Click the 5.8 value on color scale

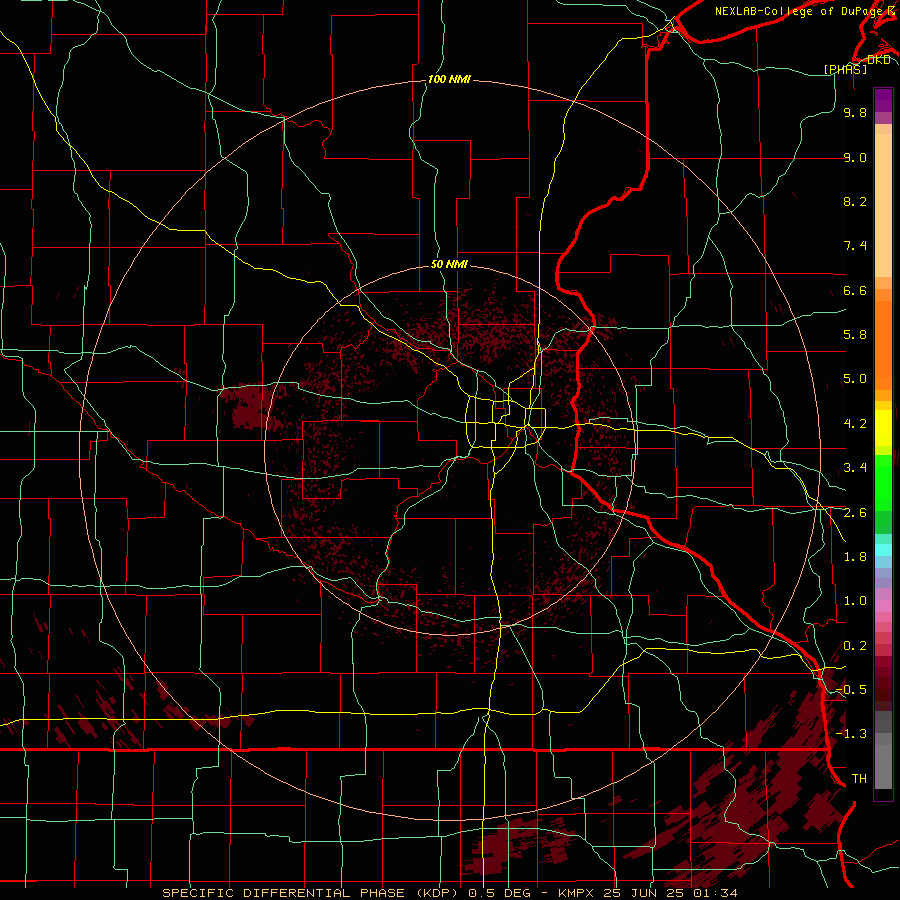855,335
